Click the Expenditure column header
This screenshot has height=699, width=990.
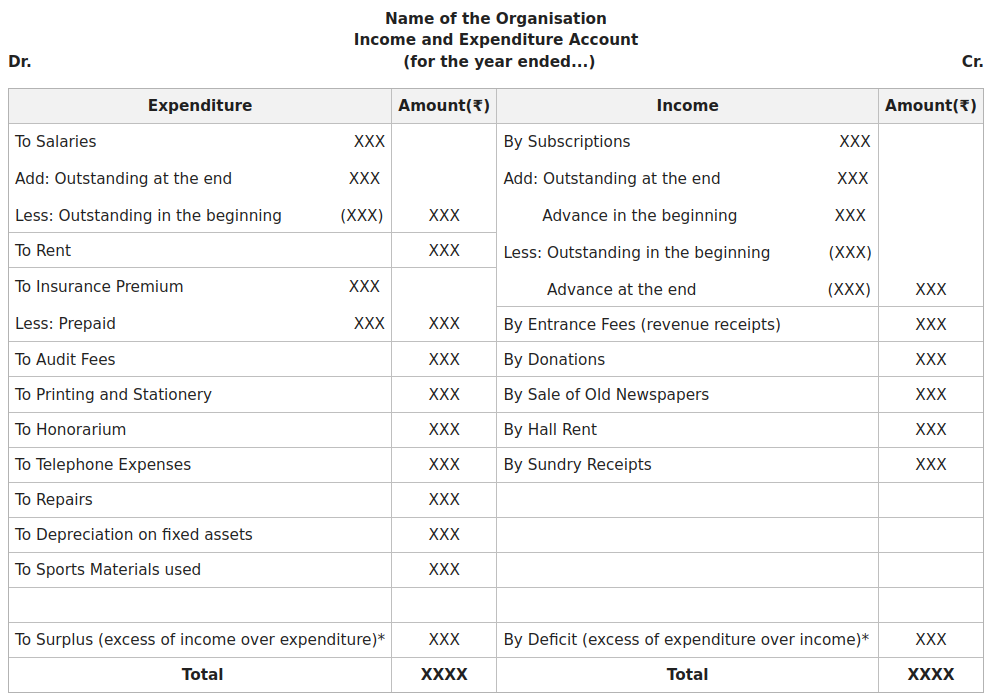tap(200, 106)
